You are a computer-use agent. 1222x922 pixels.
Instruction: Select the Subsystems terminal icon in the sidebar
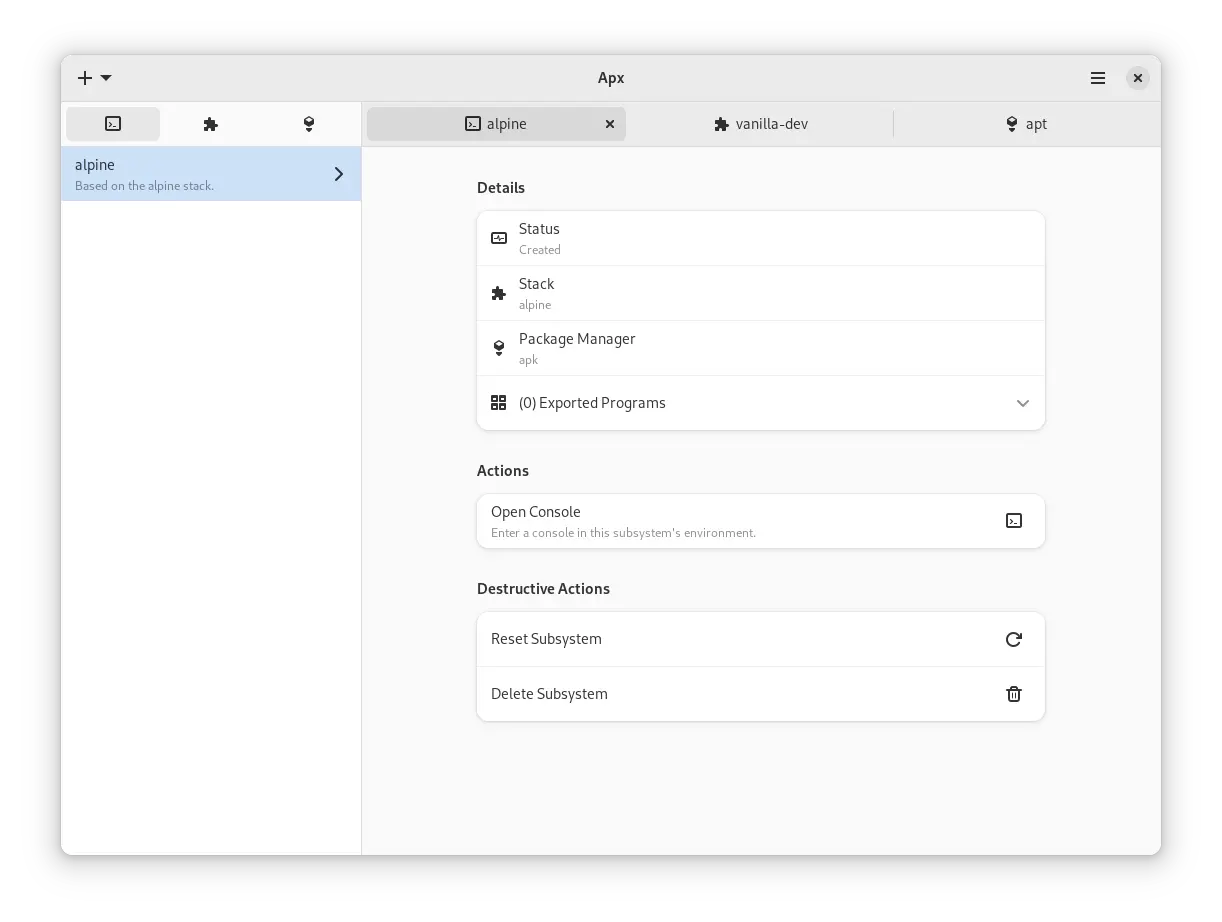click(x=112, y=123)
